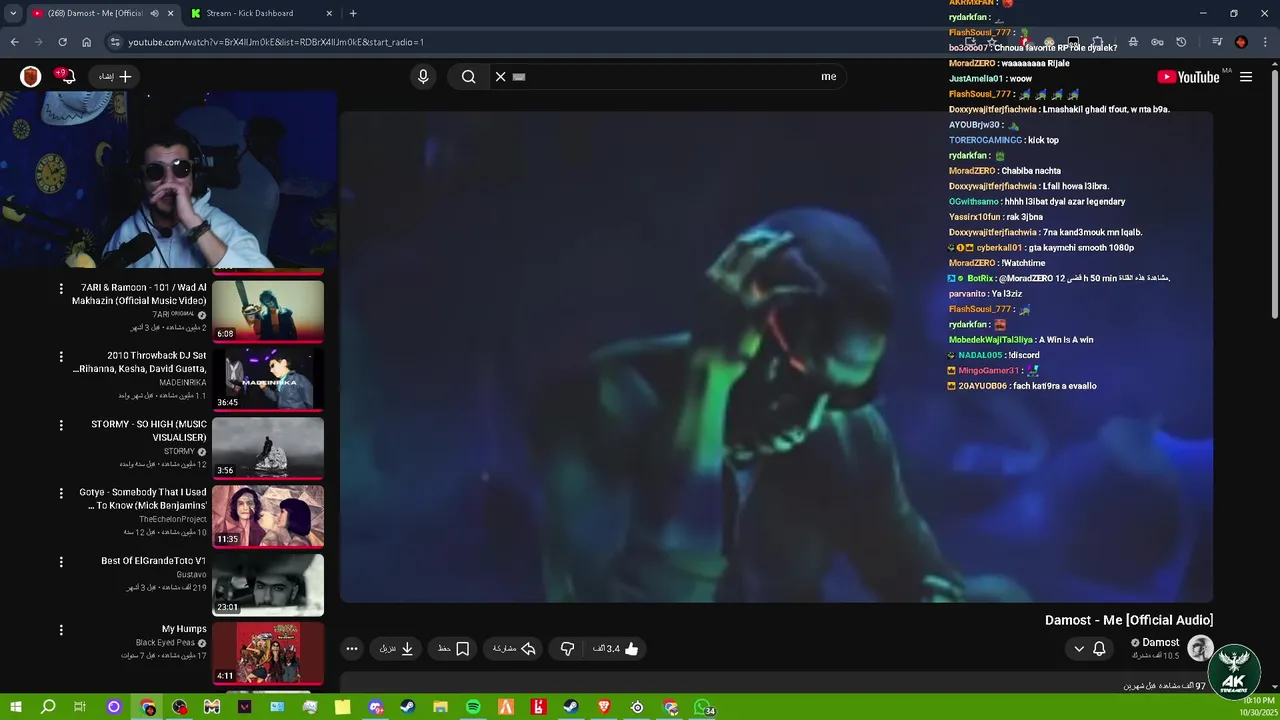Save the video to a playlist

[453, 649]
